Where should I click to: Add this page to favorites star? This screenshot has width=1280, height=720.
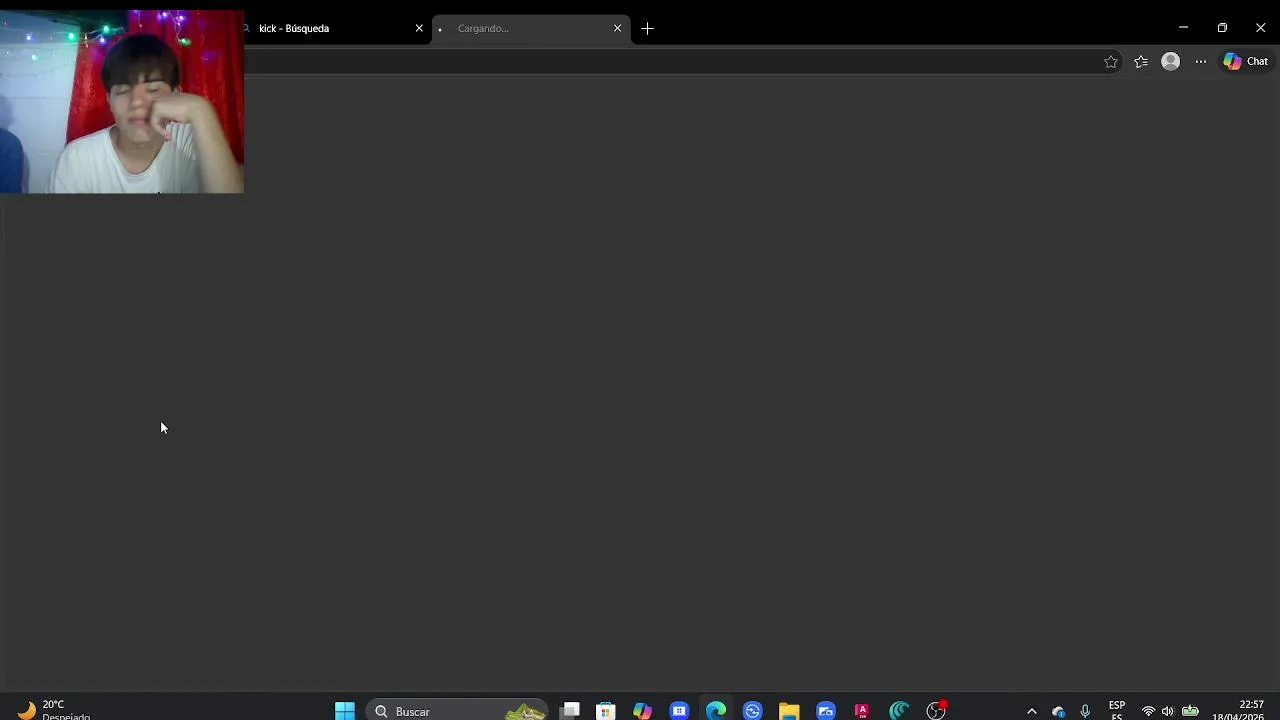[x=1111, y=61]
